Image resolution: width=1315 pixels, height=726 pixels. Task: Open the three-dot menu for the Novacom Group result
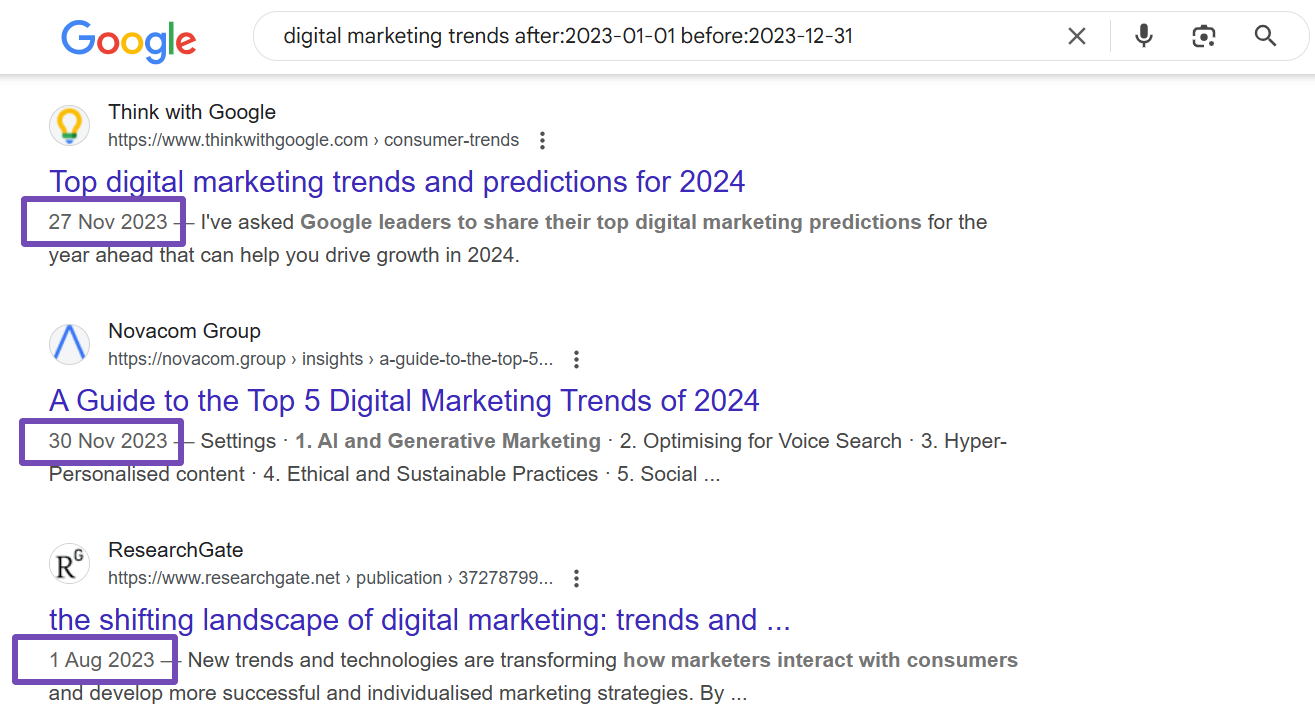pos(576,359)
